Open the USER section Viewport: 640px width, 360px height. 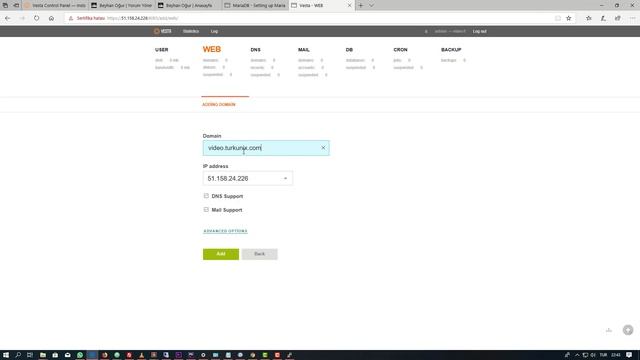coord(162,50)
